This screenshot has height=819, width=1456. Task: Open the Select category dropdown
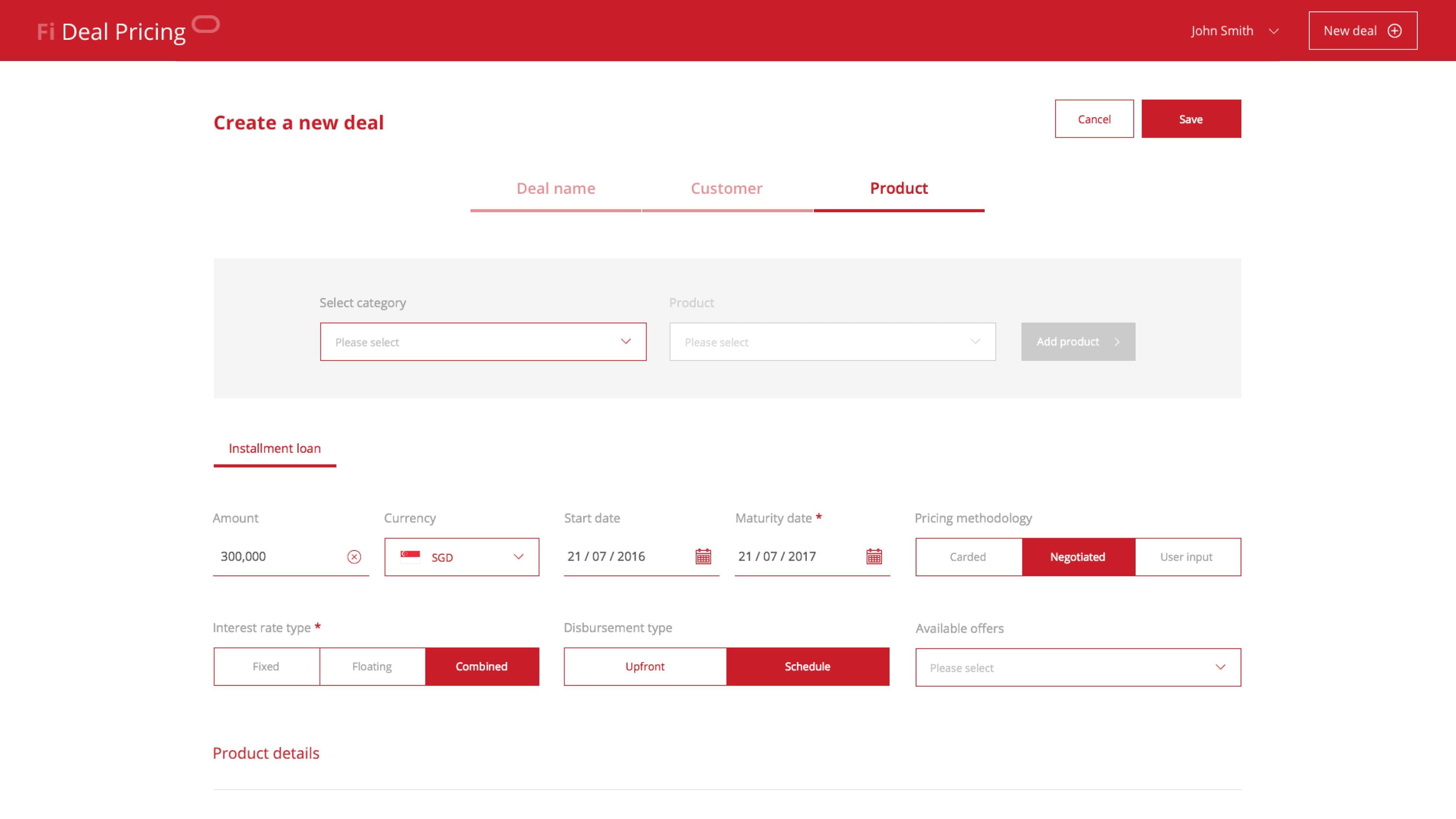coord(483,342)
